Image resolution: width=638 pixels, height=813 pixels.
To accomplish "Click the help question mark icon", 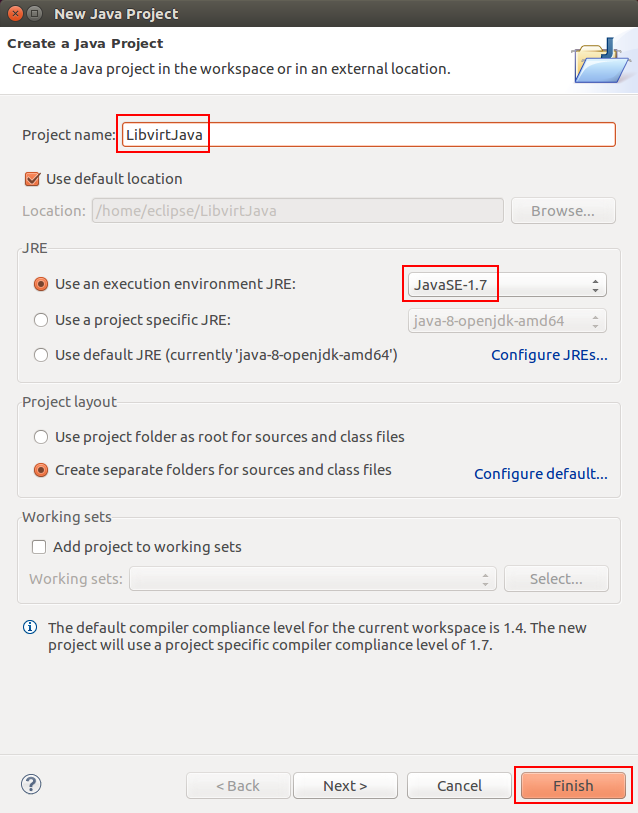I will pos(31,784).
